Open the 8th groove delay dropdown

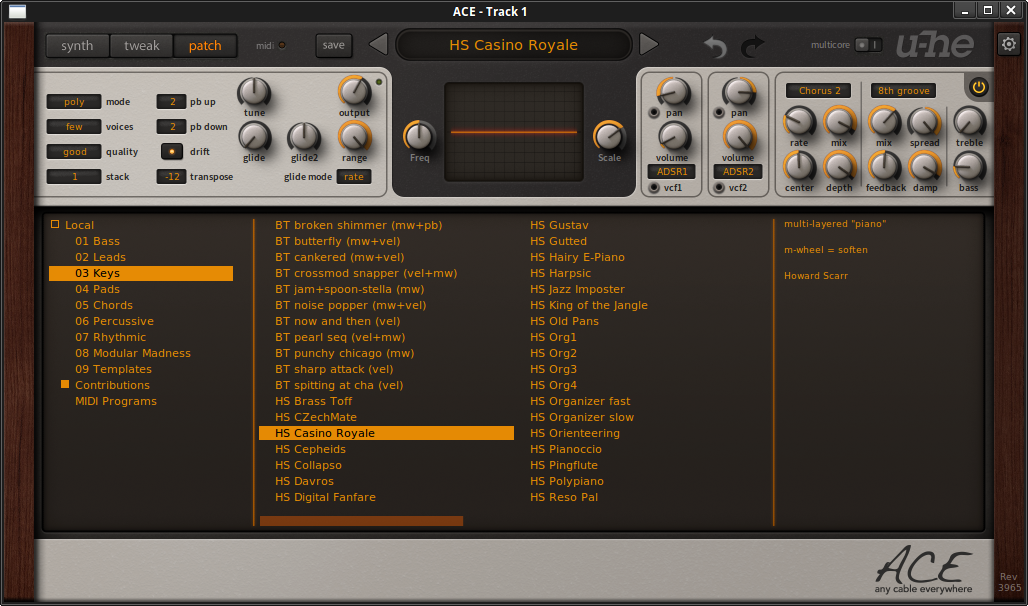(x=903, y=91)
